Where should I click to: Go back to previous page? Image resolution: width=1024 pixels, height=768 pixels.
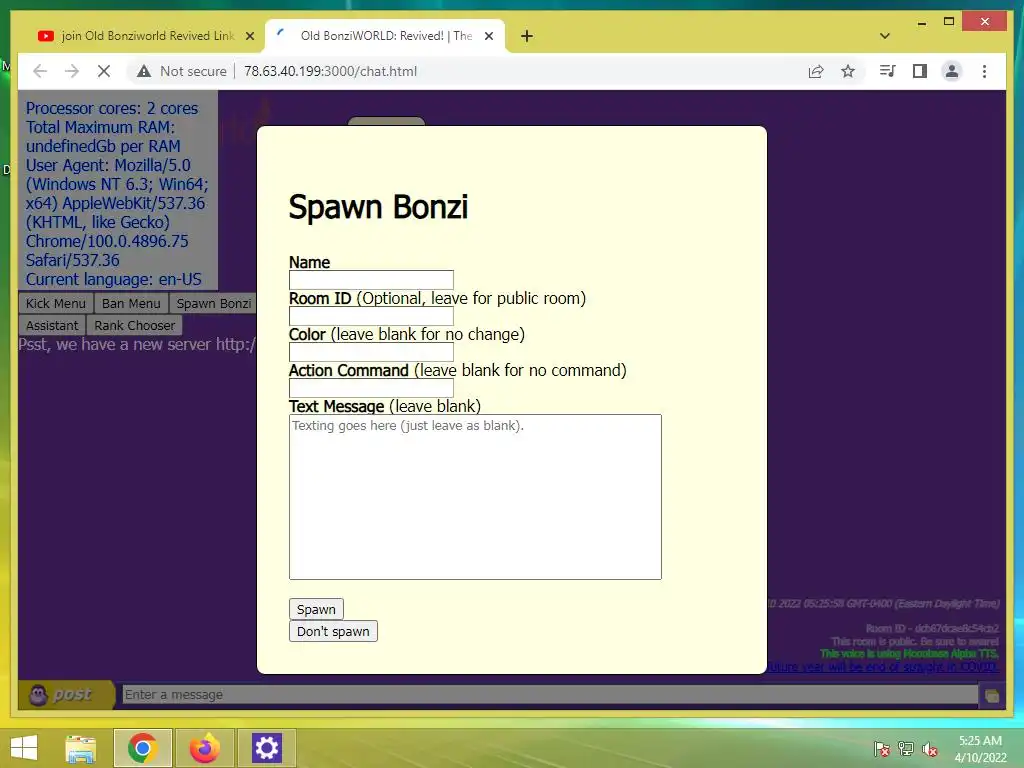40,71
